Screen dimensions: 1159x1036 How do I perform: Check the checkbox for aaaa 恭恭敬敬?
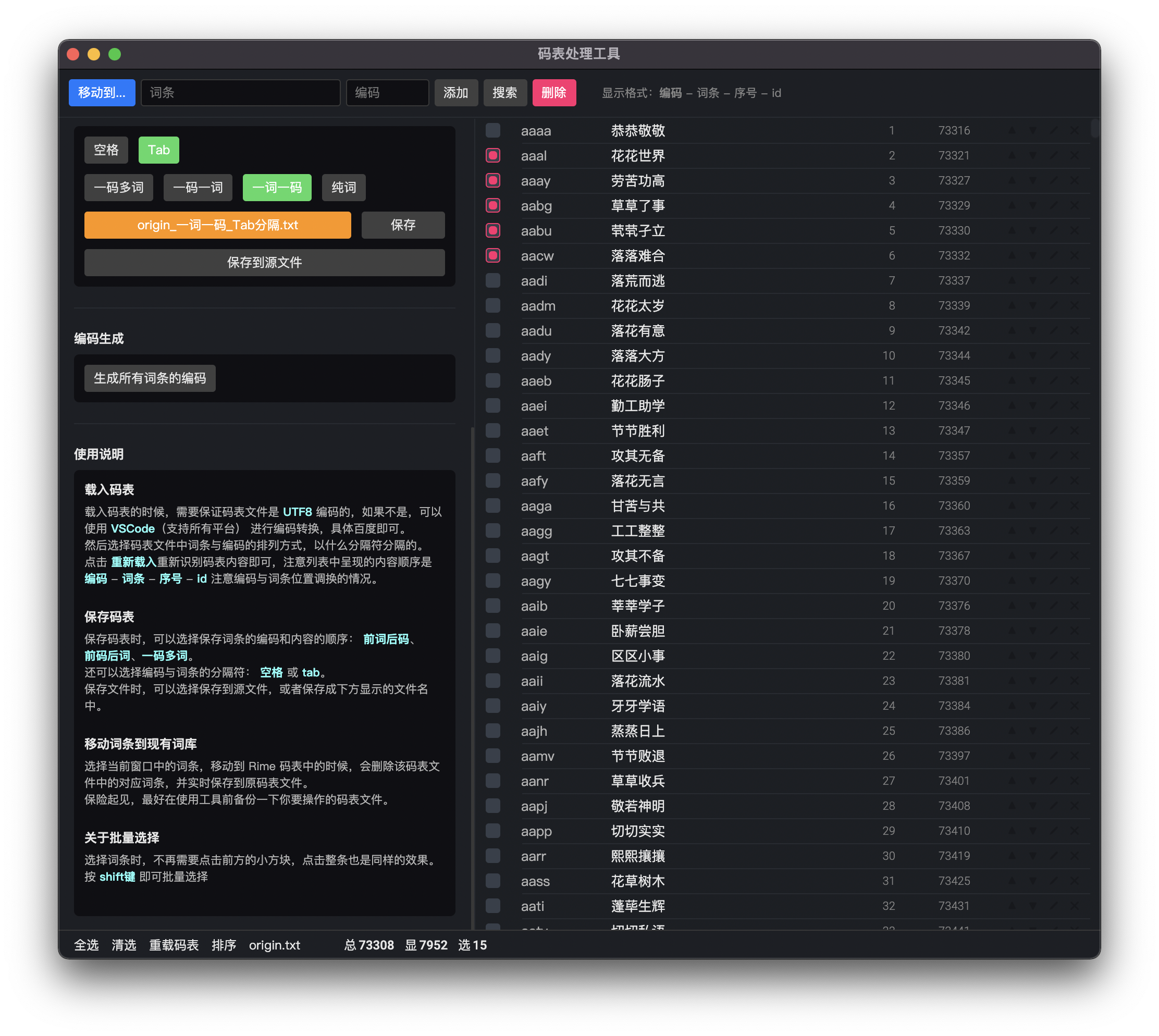click(493, 130)
